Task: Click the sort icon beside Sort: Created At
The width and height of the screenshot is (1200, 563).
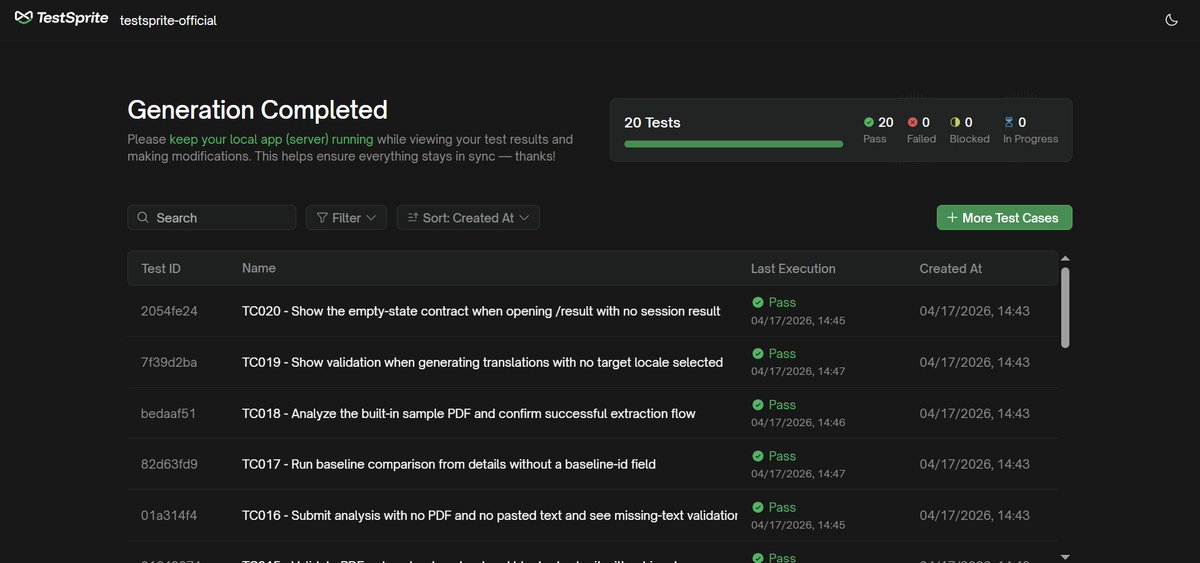Action: (413, 217)
